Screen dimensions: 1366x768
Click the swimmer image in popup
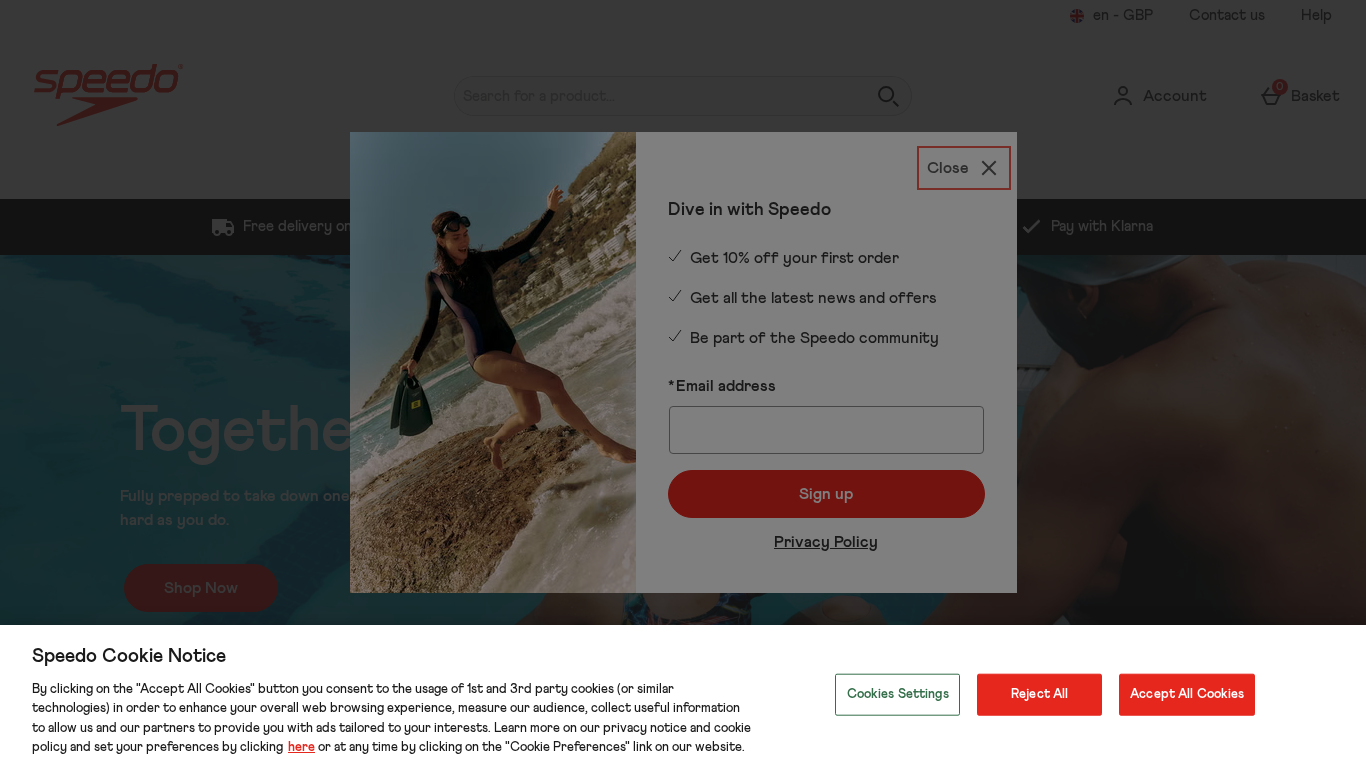(x=493, y=362)
